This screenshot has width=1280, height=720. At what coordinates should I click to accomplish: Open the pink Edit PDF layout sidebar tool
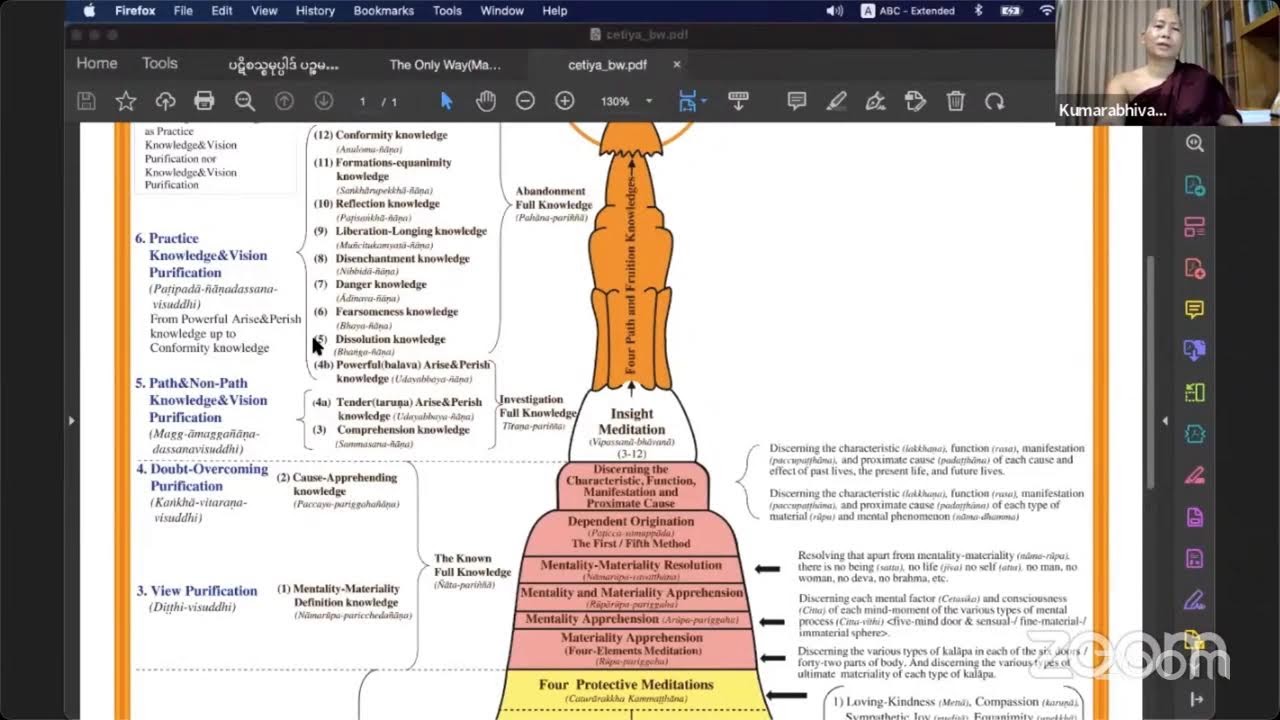point(1194,227)
